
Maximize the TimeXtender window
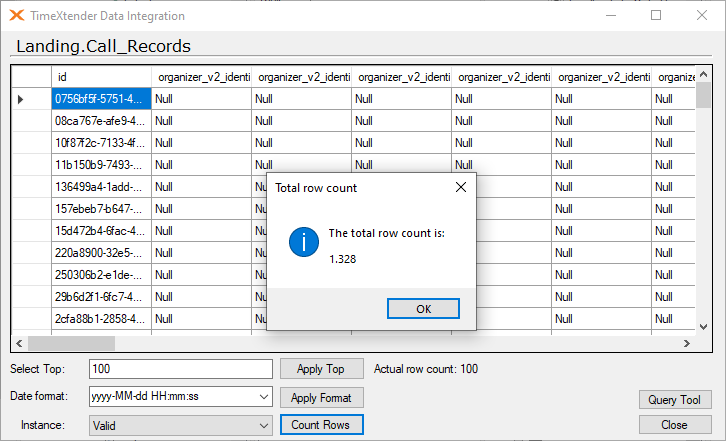point(656,15)
